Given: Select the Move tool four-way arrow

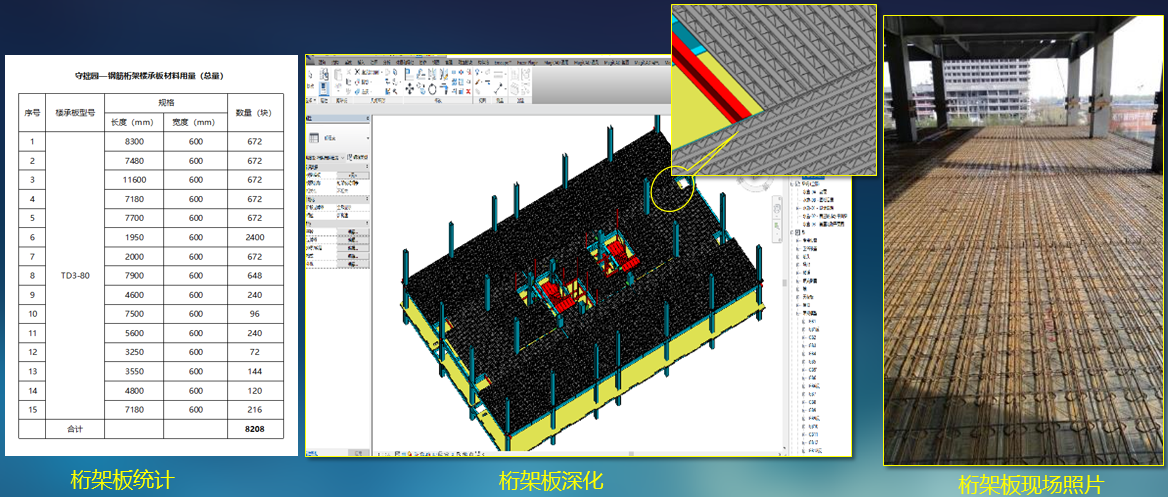Looking at the screenshot, I should (411, 88).
